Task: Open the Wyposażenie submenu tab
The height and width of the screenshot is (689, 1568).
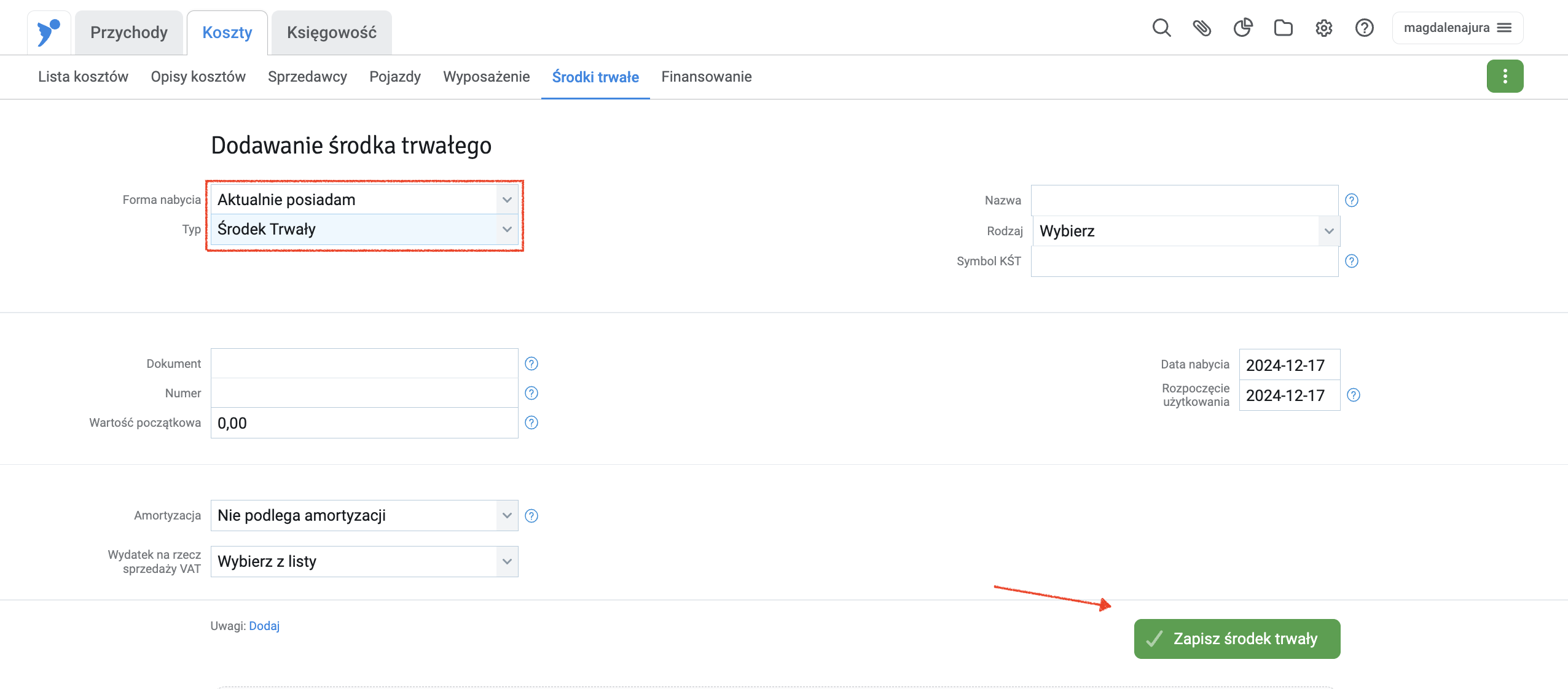Action: (486, 77)
